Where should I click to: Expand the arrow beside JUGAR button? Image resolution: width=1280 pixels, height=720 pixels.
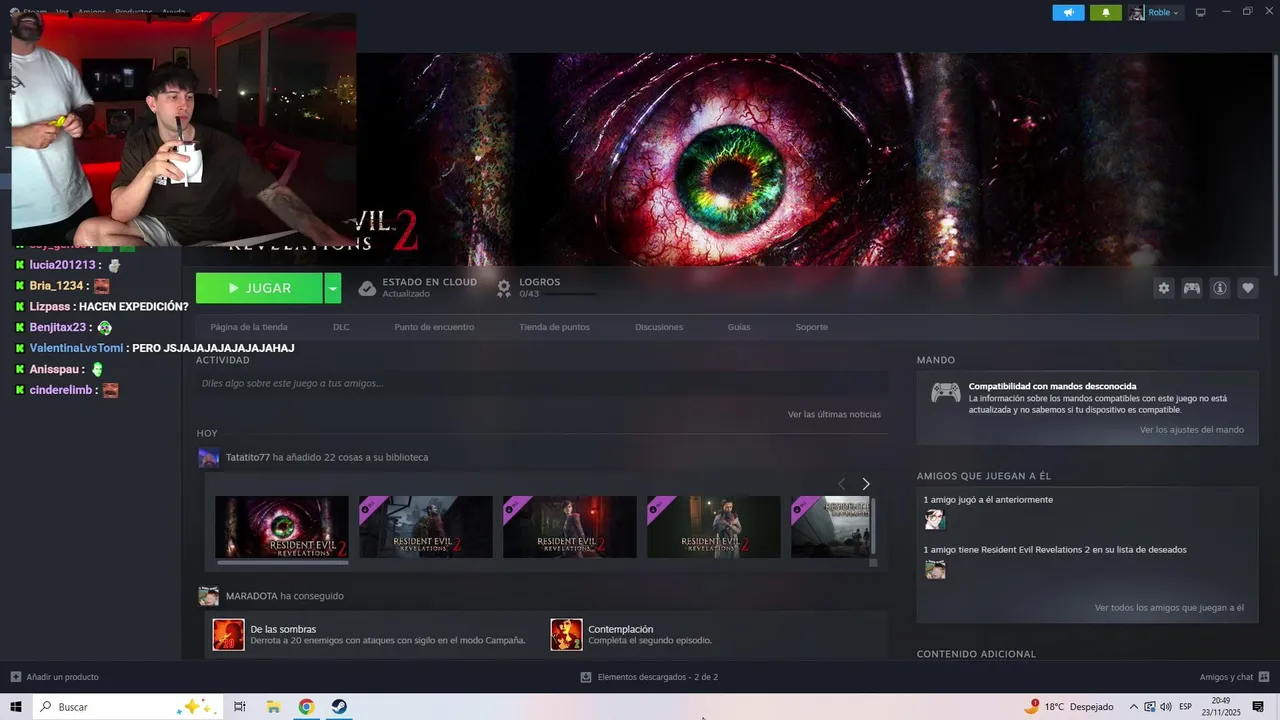coord(333,288)
